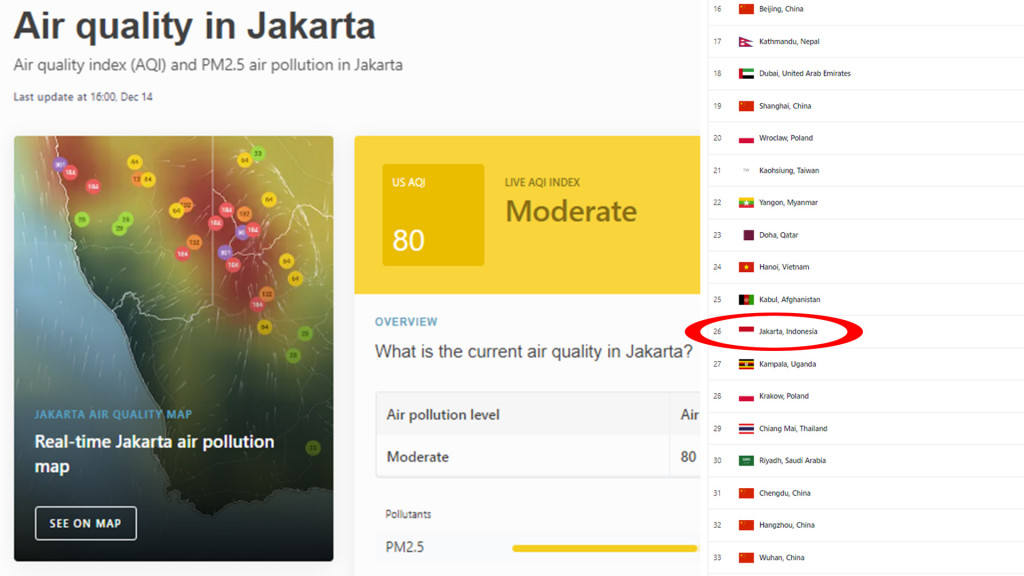Select Hanoi, Vietnam city name
The width and height of the screenshot is (1024, 576).
click(784, 267)
